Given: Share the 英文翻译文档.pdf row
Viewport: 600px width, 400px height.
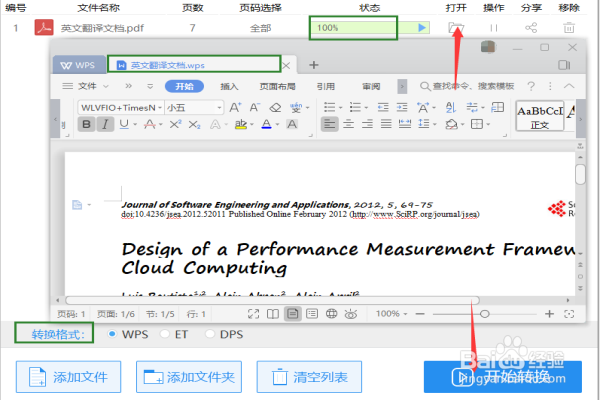Looking at the screenshot, I should pyautogui.click(x=531, y=28).
